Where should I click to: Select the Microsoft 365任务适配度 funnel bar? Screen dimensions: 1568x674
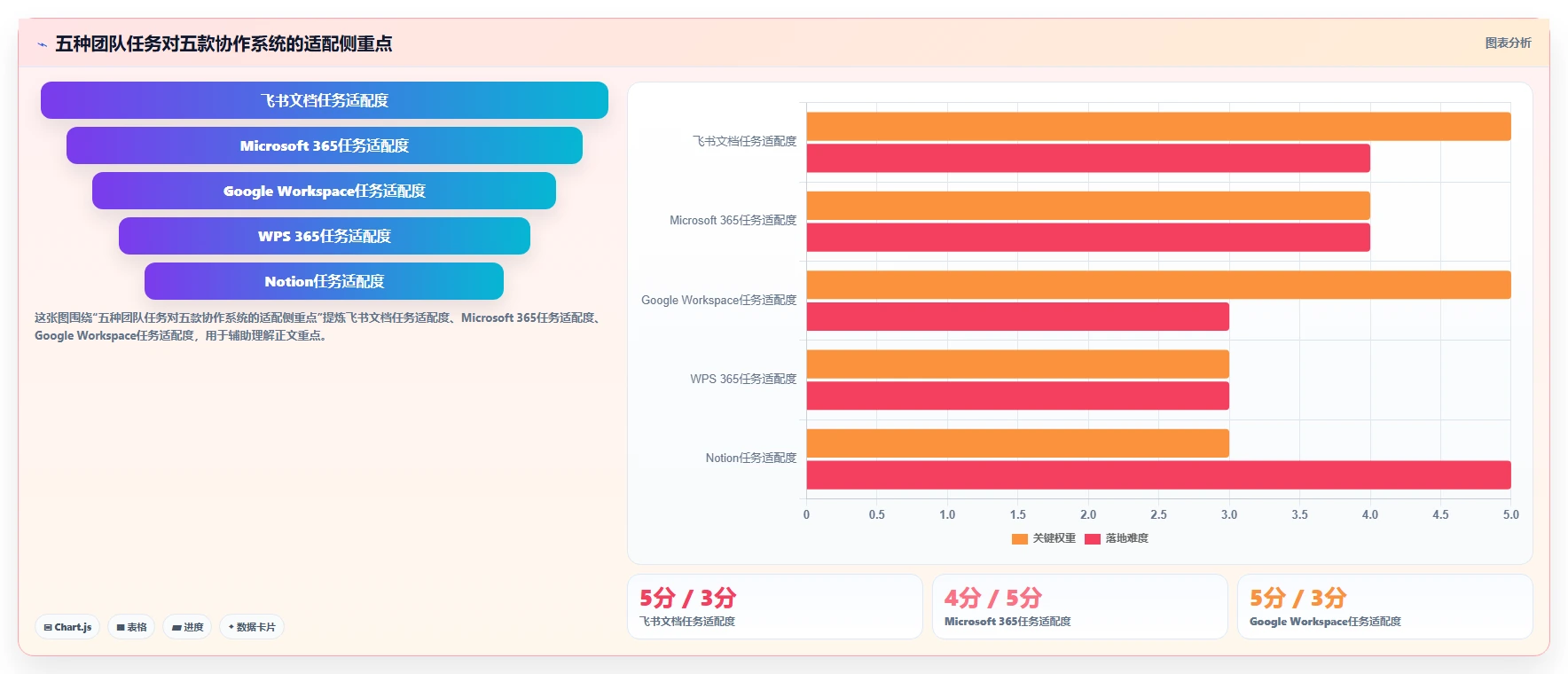(x=325, y=145)
